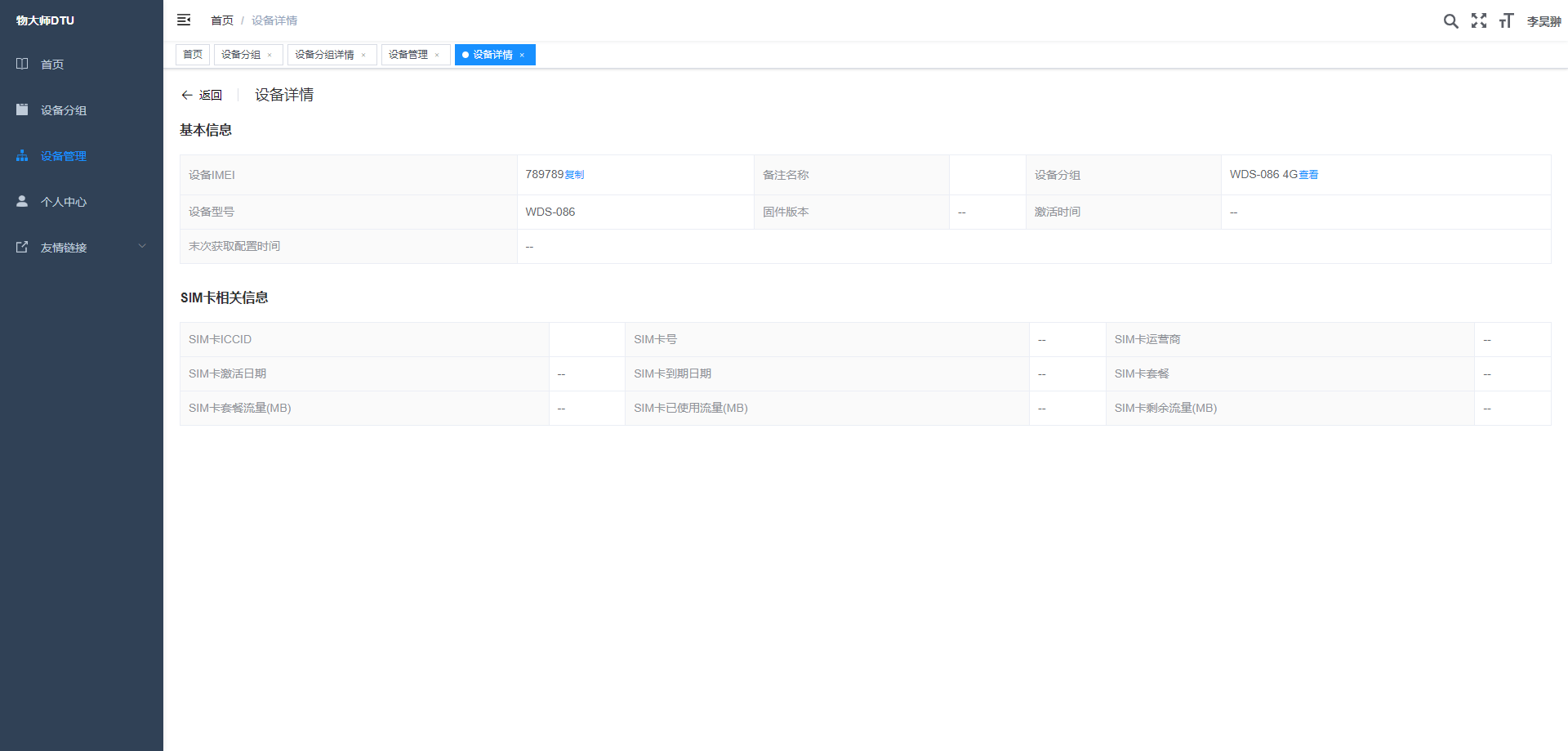The height and width of the screenshot is (751, 1568).
Task: Switch to the 设备分组 tab
Action: [x=241, y=55]
